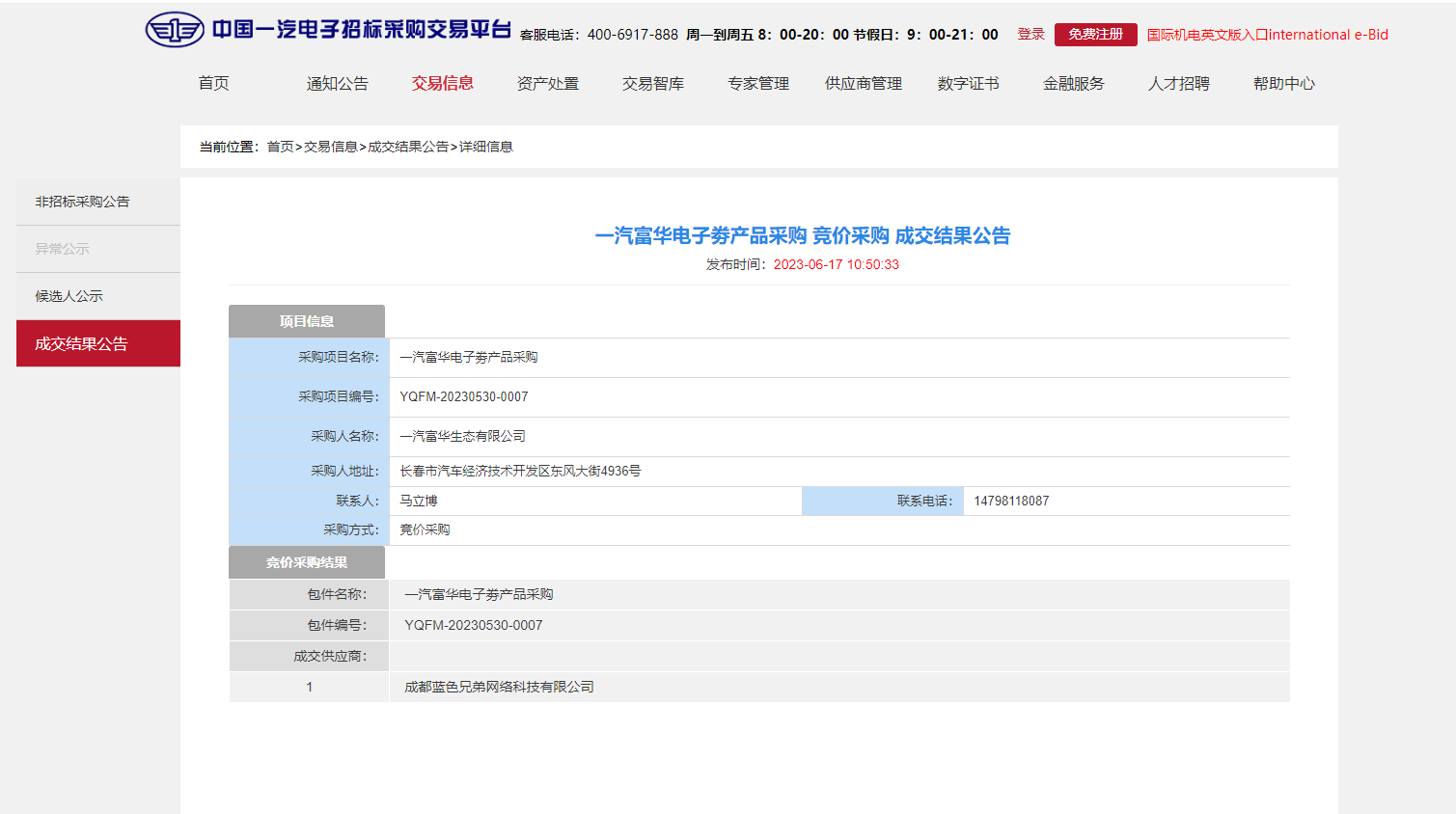Image resolution: width=1456 pixels, height=814 pixels.
Task: Open the 首页 navigation menu item
Action: 213,83
